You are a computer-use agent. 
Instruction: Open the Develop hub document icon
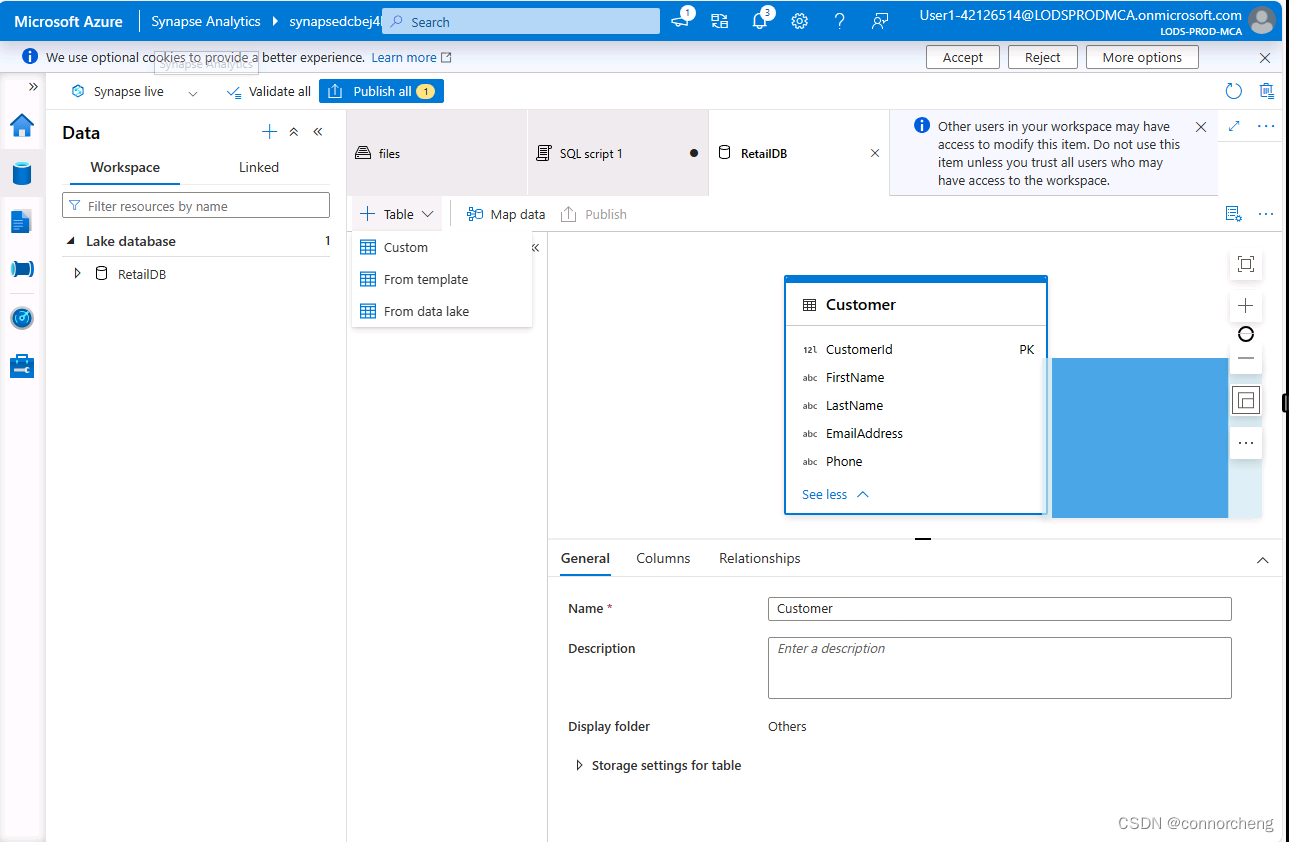point(22,221)
